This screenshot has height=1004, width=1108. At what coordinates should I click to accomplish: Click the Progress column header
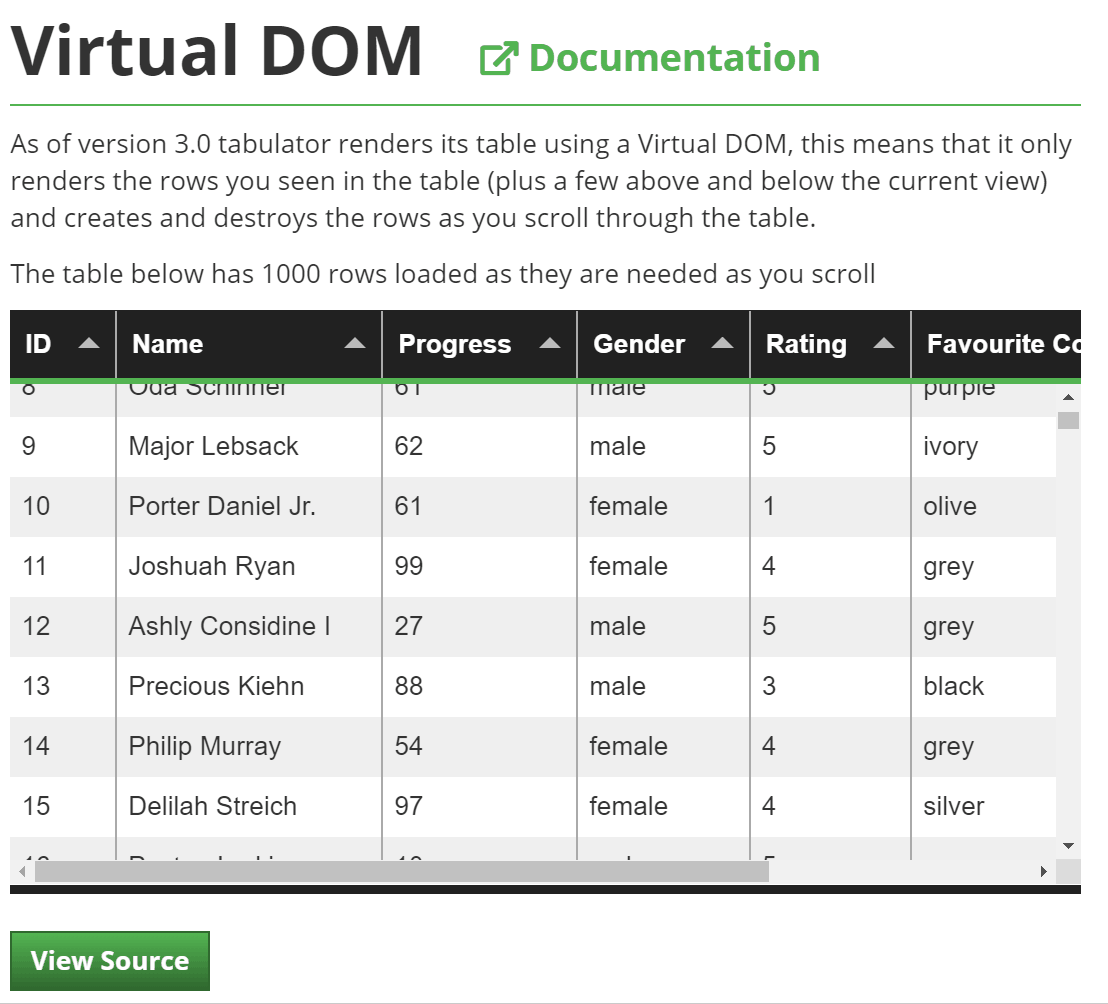point(480,344)
